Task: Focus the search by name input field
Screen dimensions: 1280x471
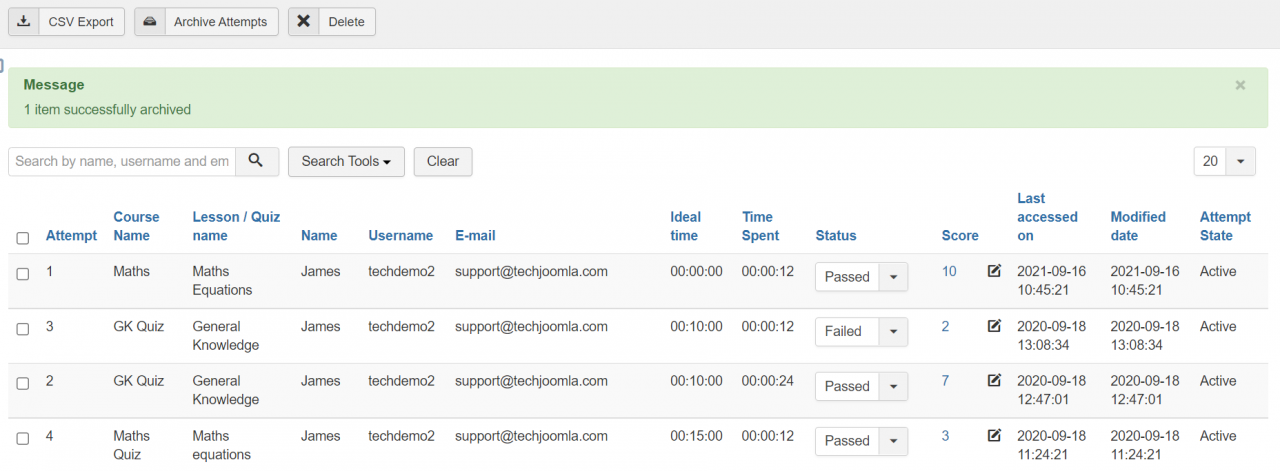Action: pos(122,161)
